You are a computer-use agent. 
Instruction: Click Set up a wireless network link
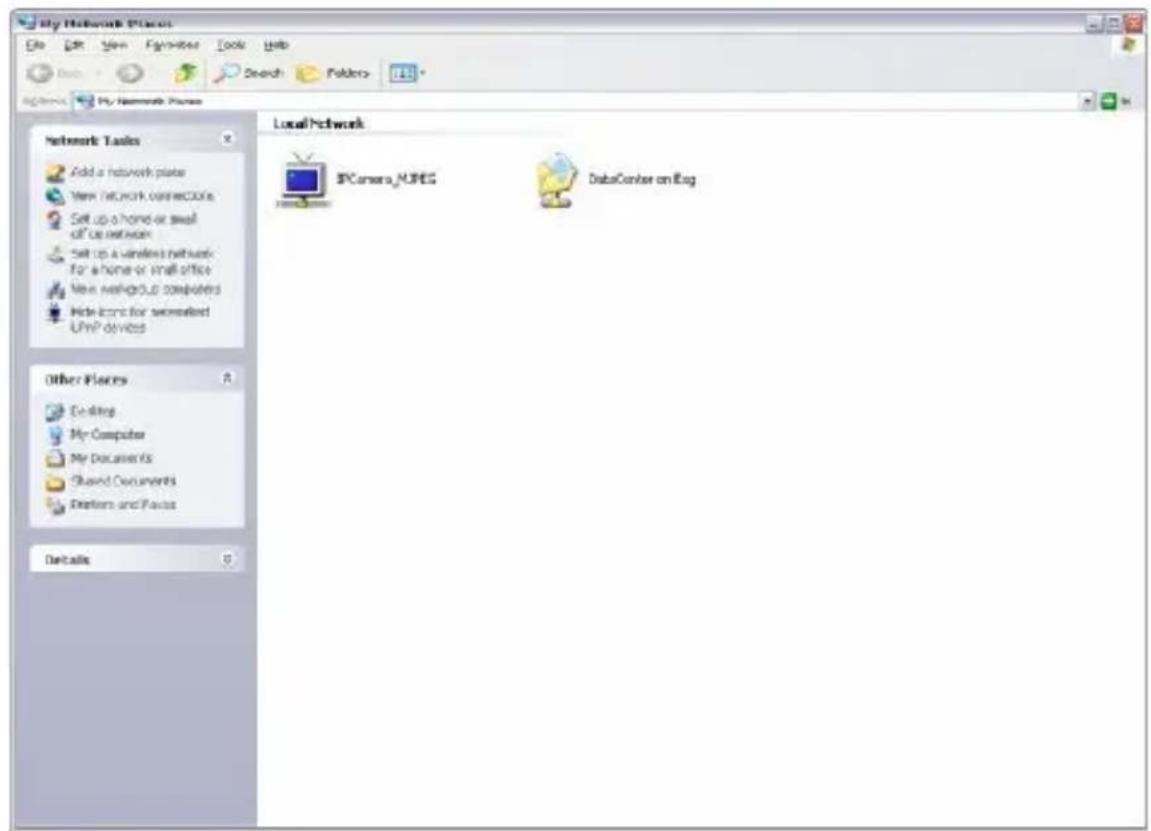(x=142, y=261)
